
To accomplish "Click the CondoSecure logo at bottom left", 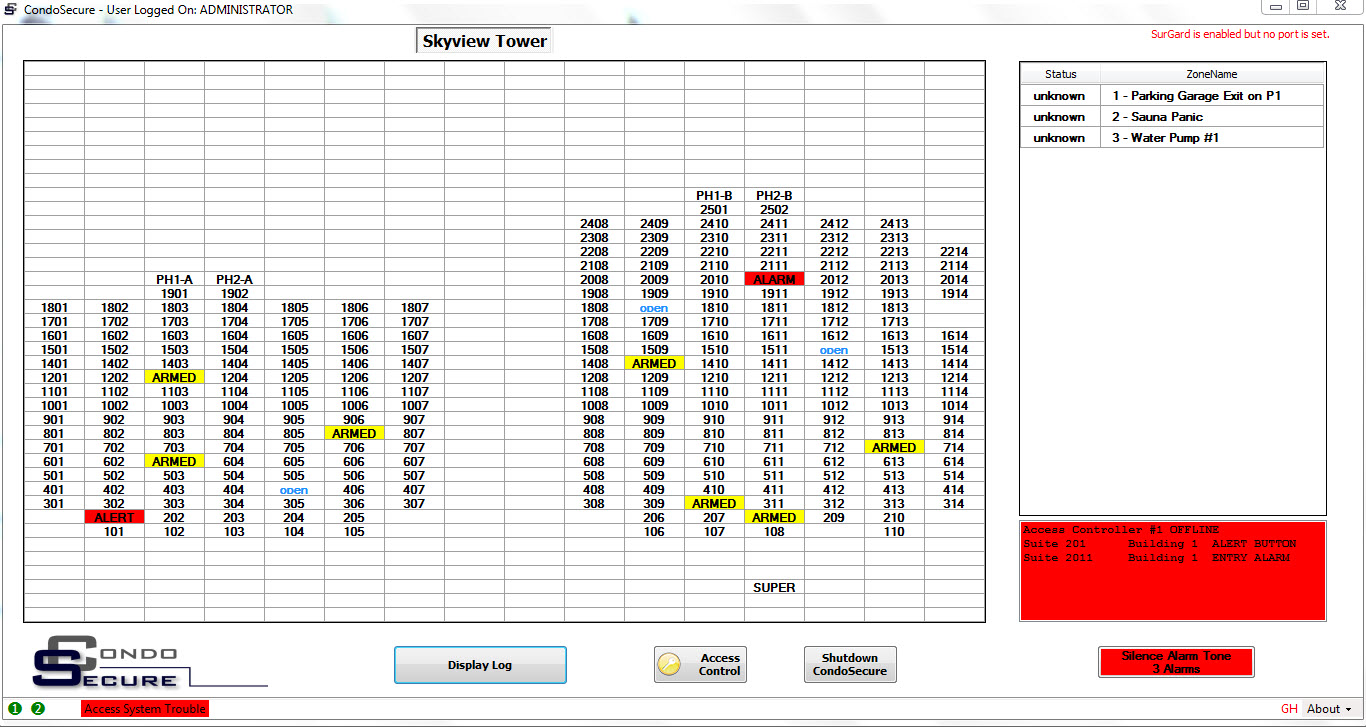I will pos(106,662).
